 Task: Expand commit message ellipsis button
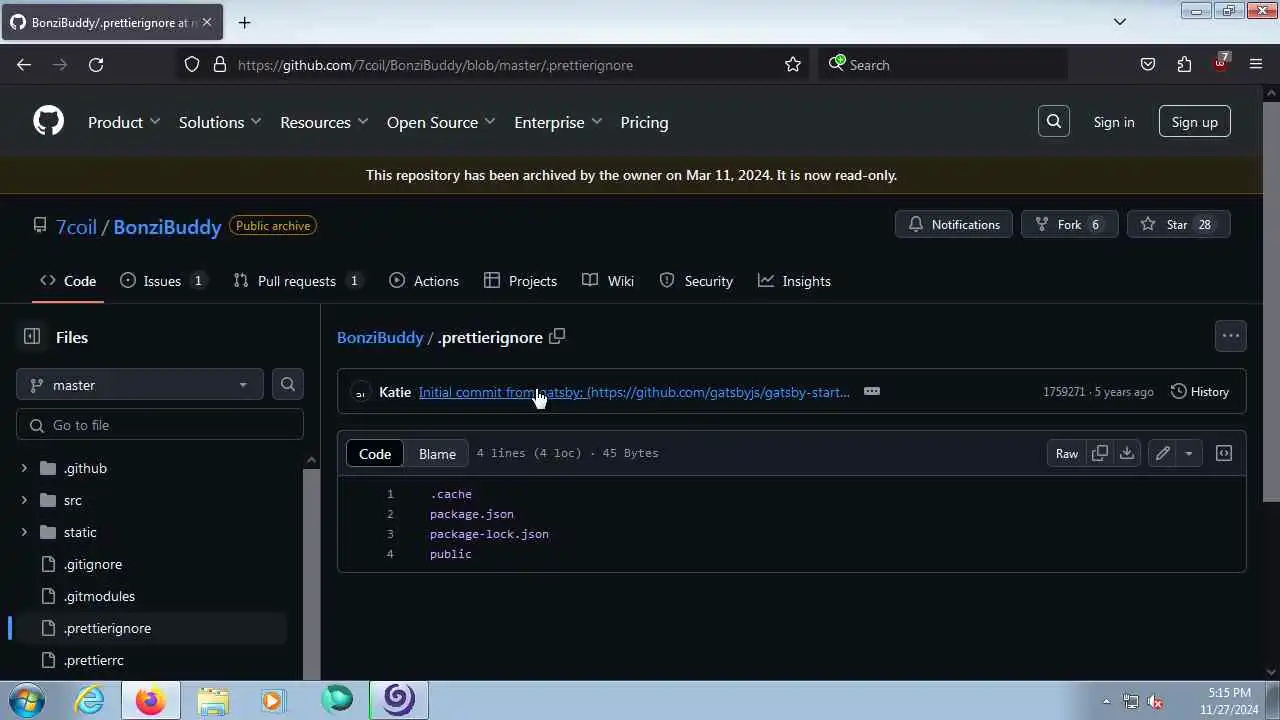coord(872,391)
